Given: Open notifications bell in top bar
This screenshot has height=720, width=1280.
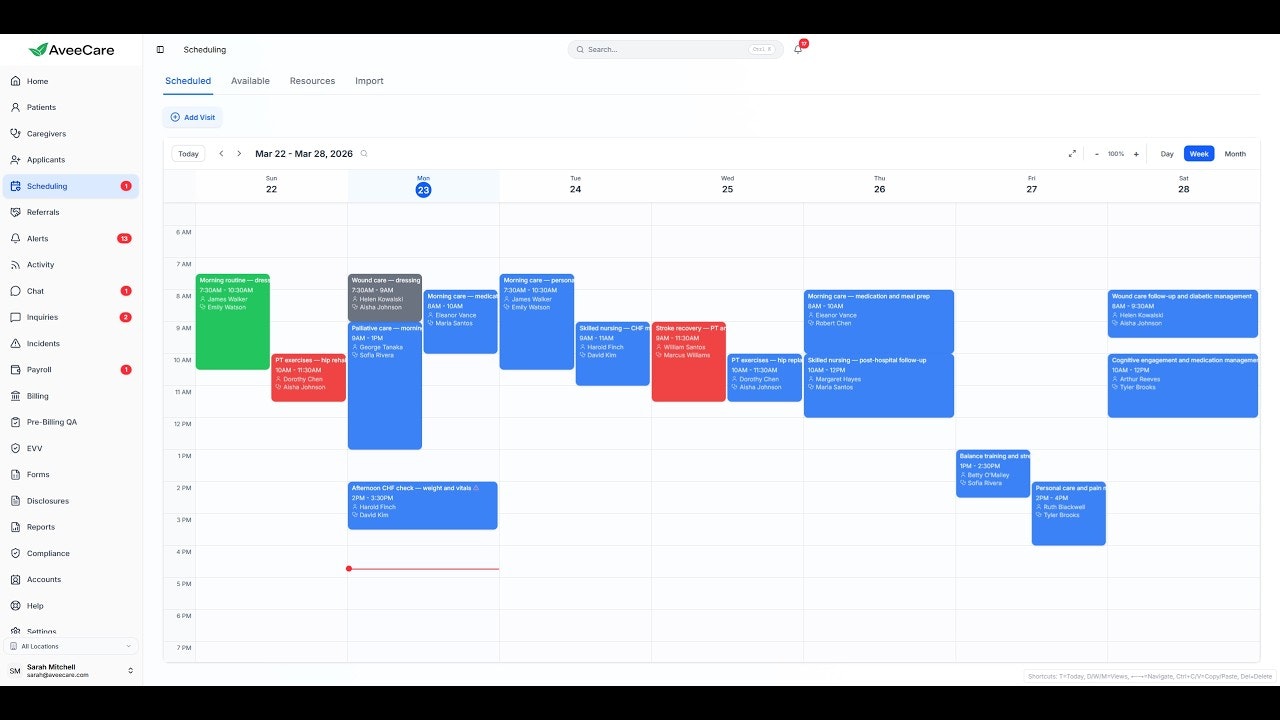Looking at the screenshot, I should pos(798,49).
